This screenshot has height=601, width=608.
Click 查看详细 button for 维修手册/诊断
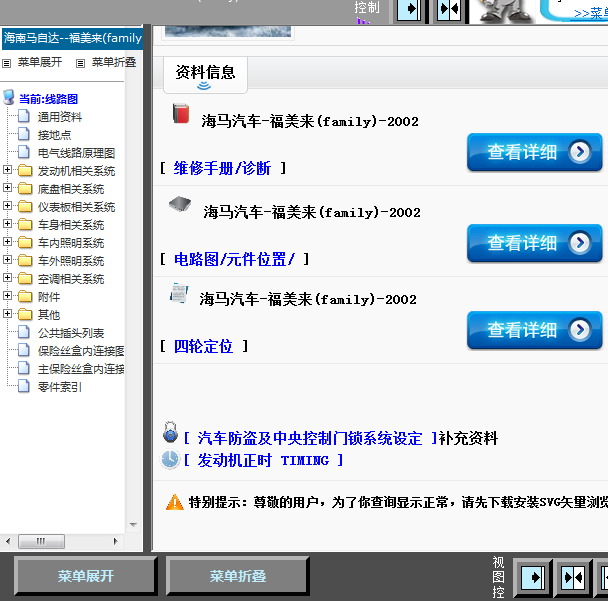(534, 152)
